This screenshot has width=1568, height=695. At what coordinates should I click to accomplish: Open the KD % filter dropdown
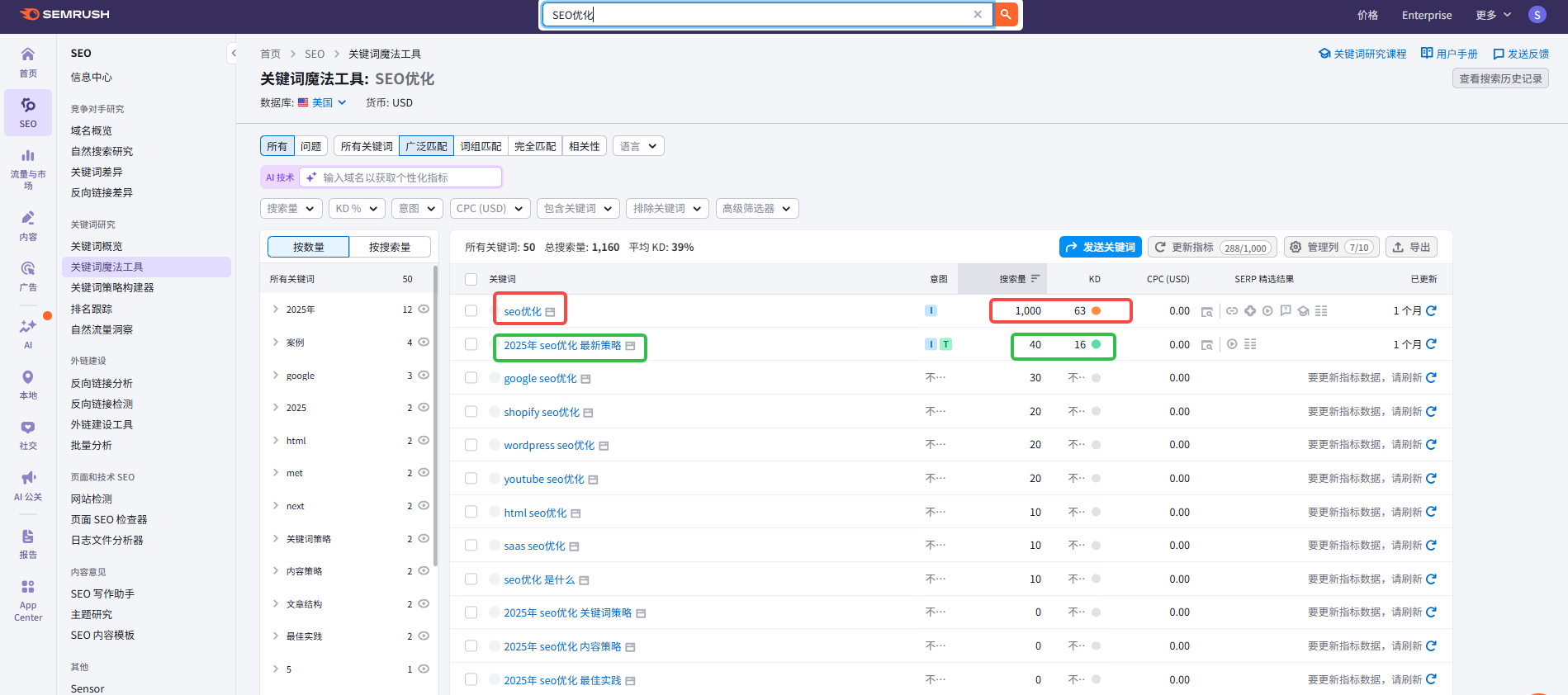(357, 209)
